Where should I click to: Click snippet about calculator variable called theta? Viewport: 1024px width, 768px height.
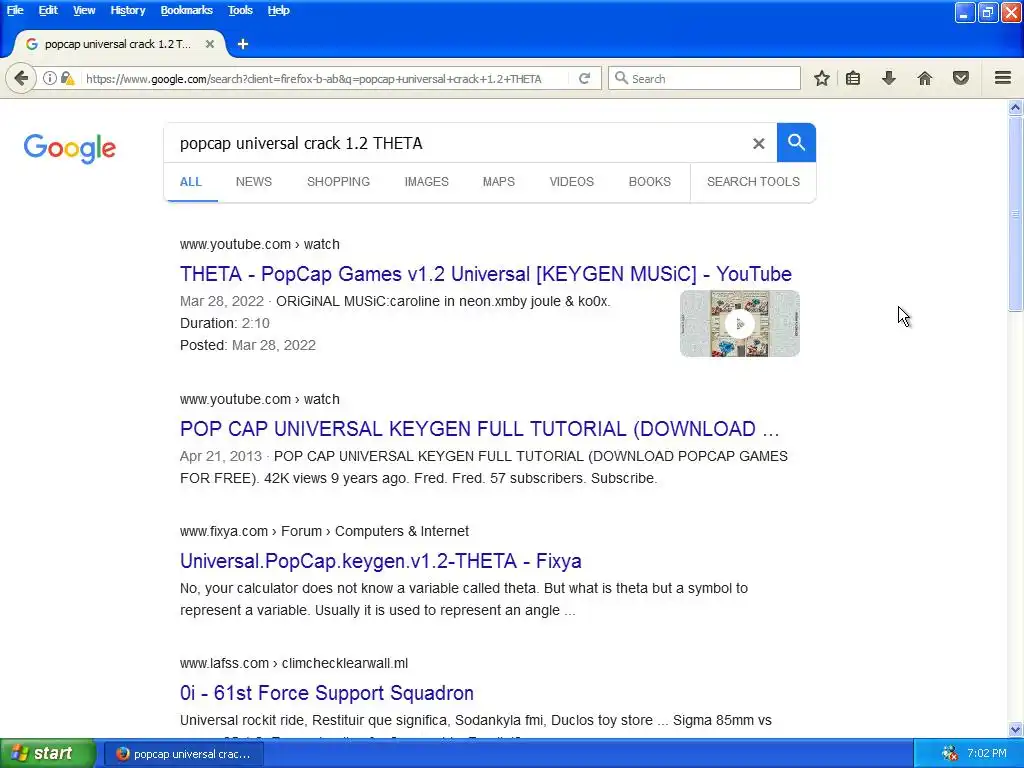(x=464, y=599)
